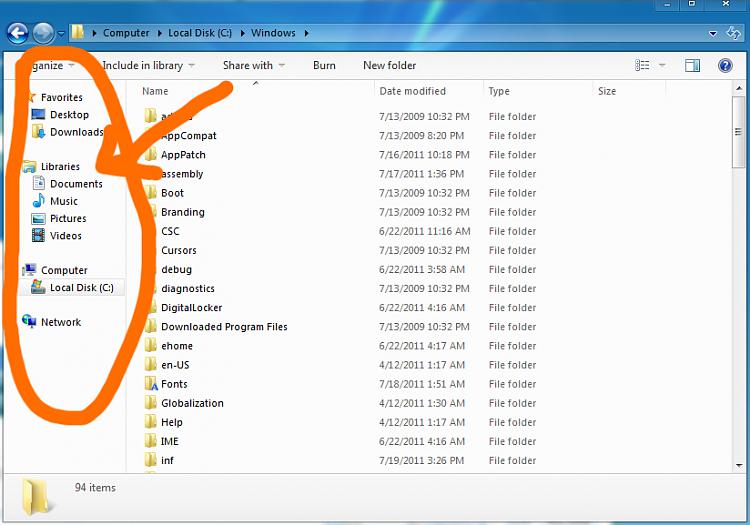This screenshot has height=525, width=750.
Task: Click the Forward navigation arrow button
Action: pos(44,33)
